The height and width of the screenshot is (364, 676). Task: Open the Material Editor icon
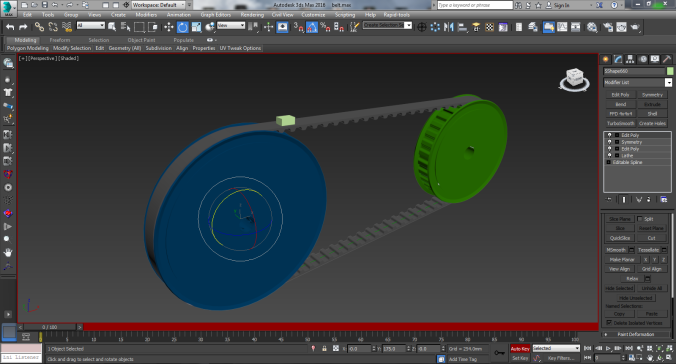pos(592,27)
